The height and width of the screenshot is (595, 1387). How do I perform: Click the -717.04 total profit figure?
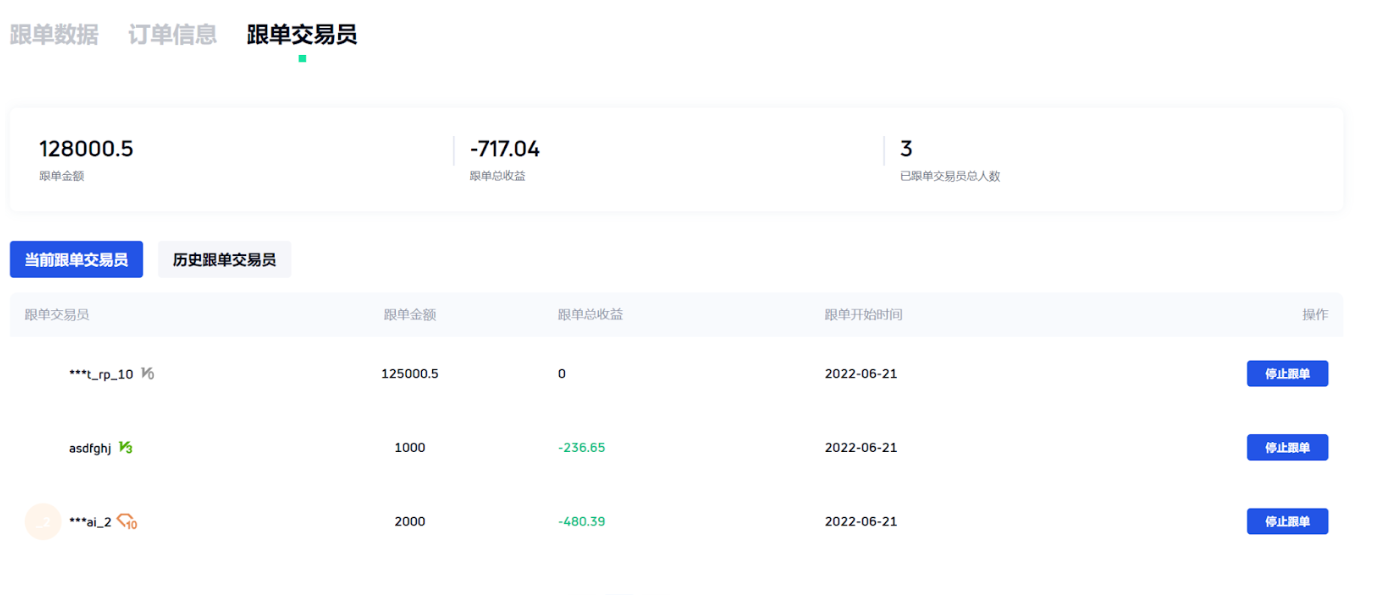pyautogui.click(x=505, y=149)
